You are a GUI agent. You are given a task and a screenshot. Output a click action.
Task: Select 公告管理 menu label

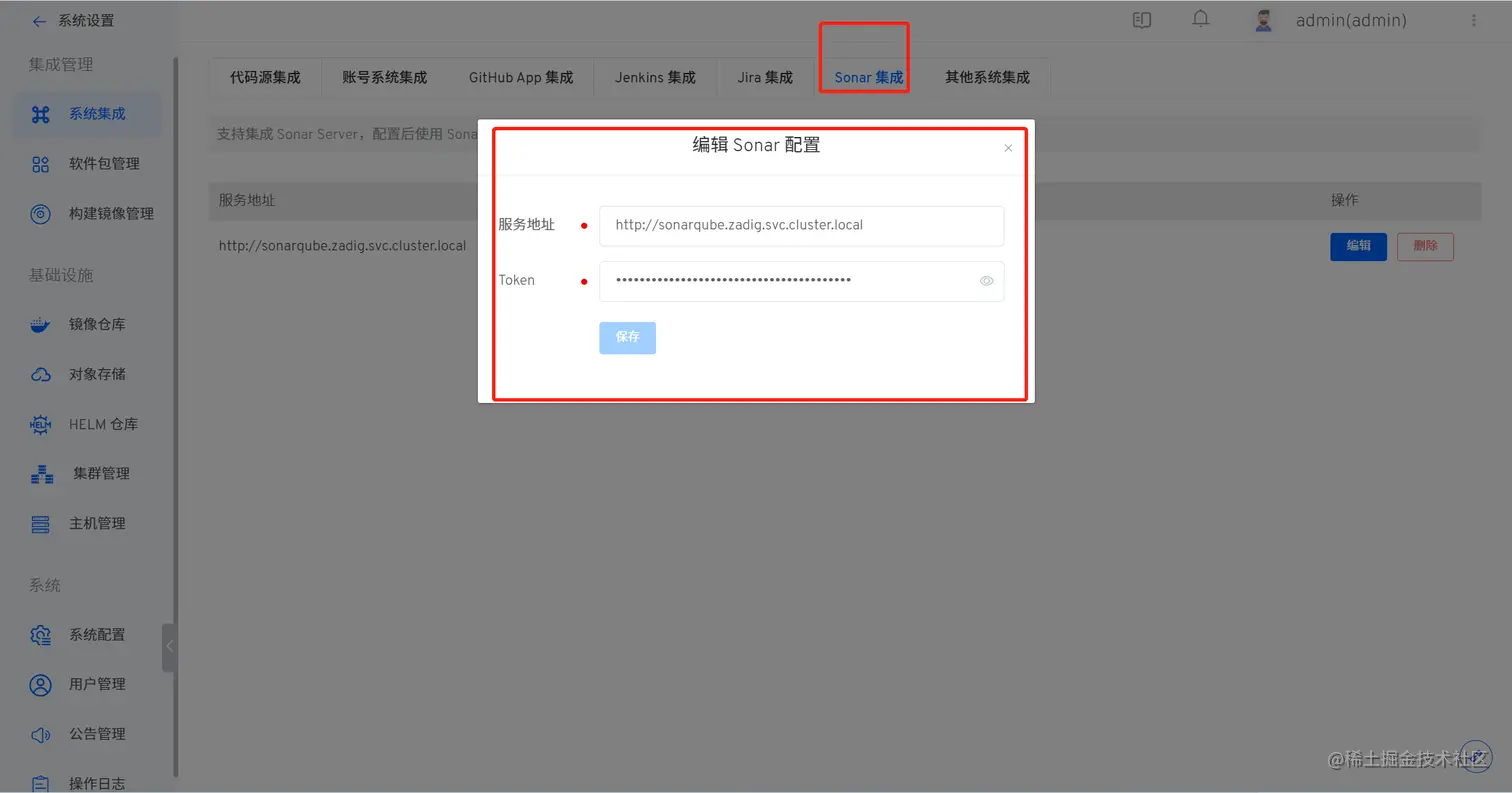(x=97, y=734)
